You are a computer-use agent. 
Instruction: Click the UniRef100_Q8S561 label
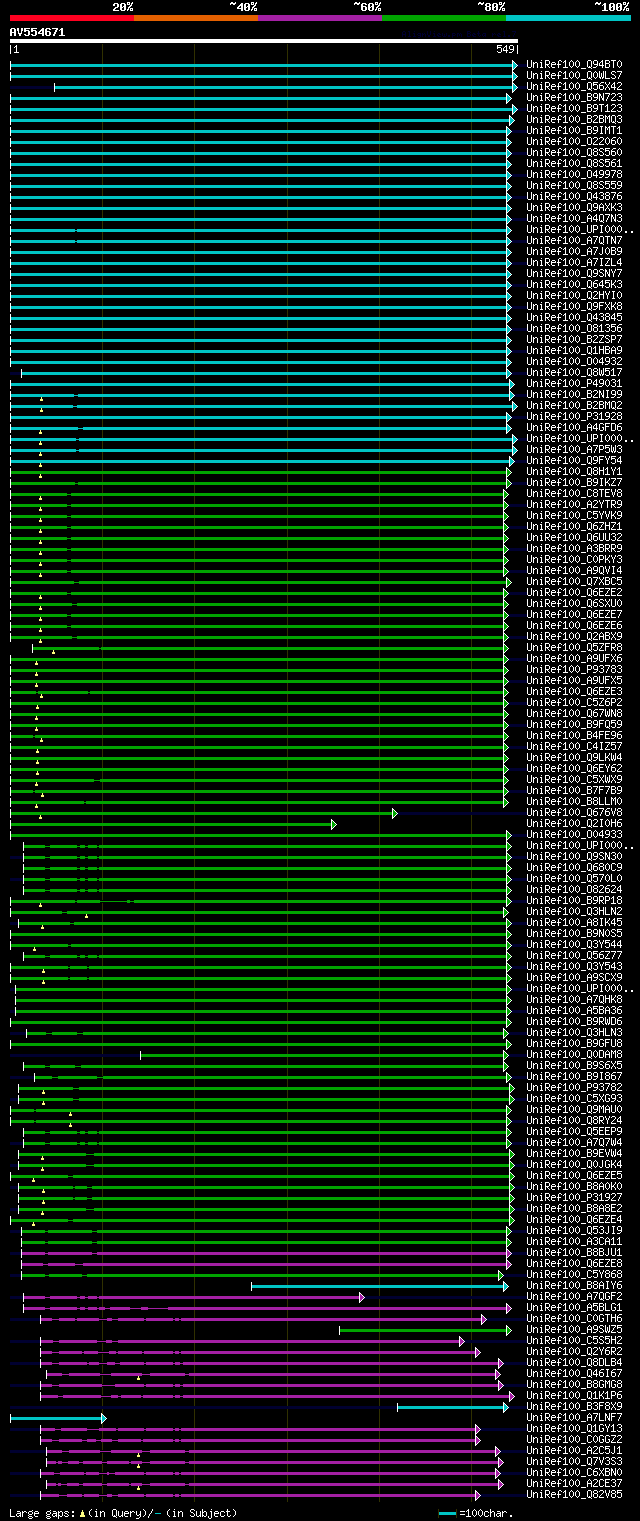pyautogui.click(x=574, y=163)
